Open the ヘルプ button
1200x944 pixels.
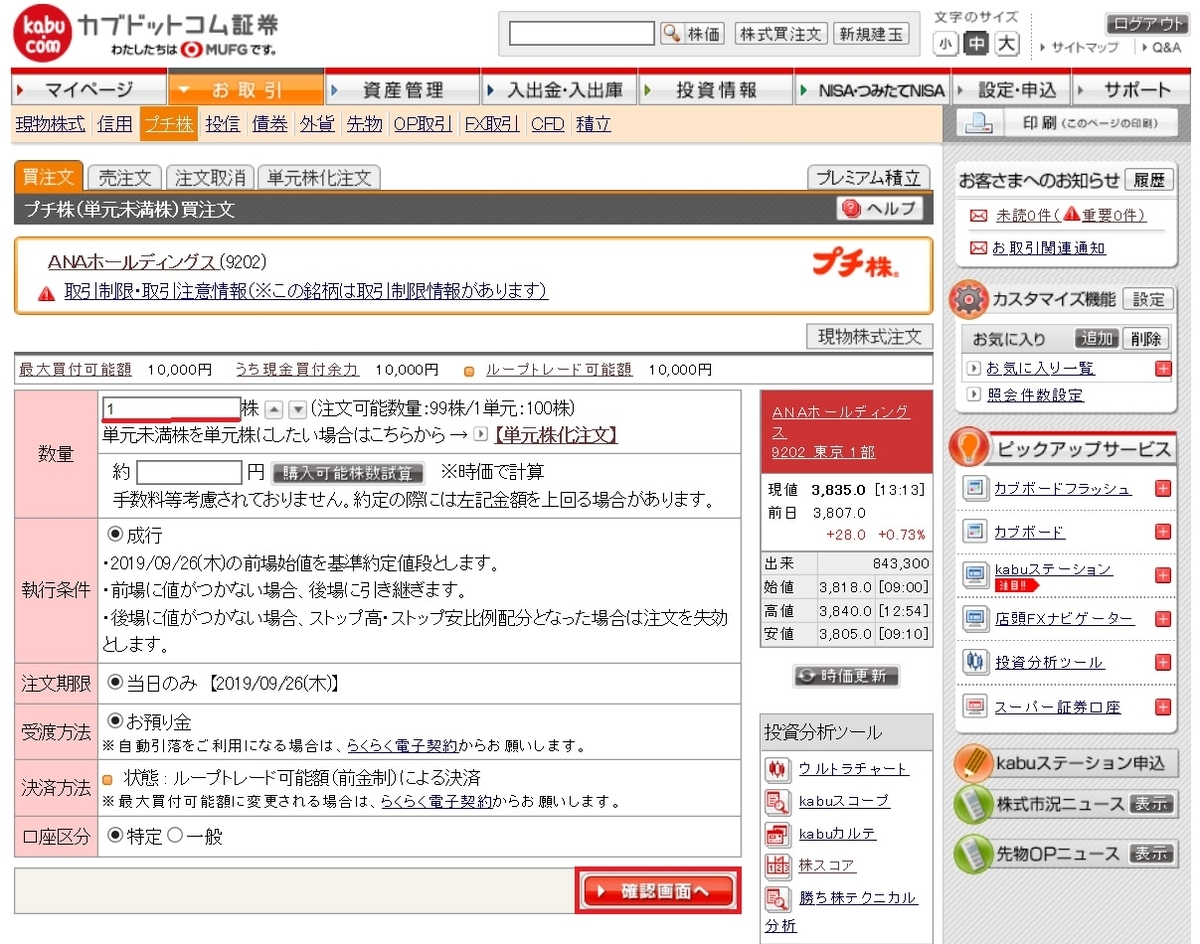click(x=879, y=208)
